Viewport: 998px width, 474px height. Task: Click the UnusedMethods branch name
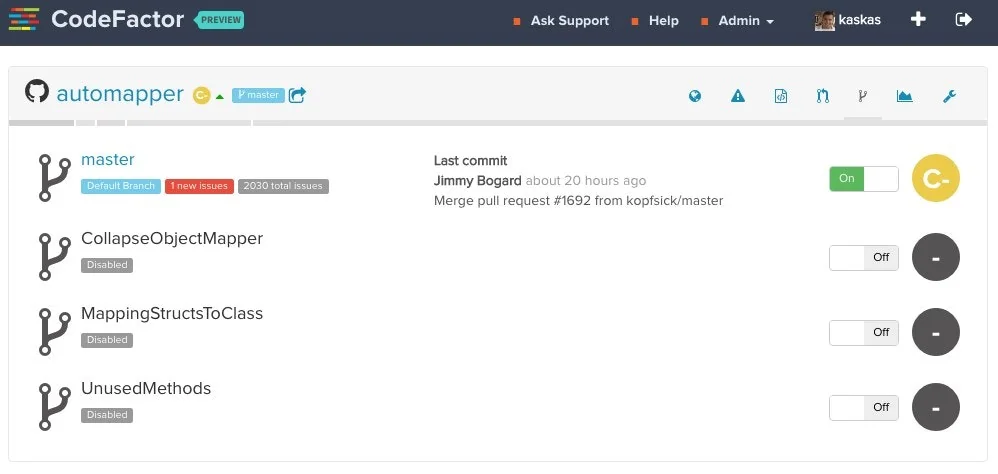click(x=146, y=388)
